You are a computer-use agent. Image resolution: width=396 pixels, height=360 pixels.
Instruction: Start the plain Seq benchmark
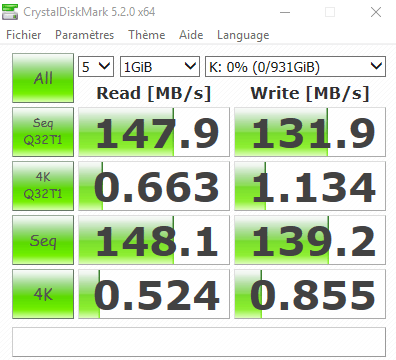click(x=43, y=240)
